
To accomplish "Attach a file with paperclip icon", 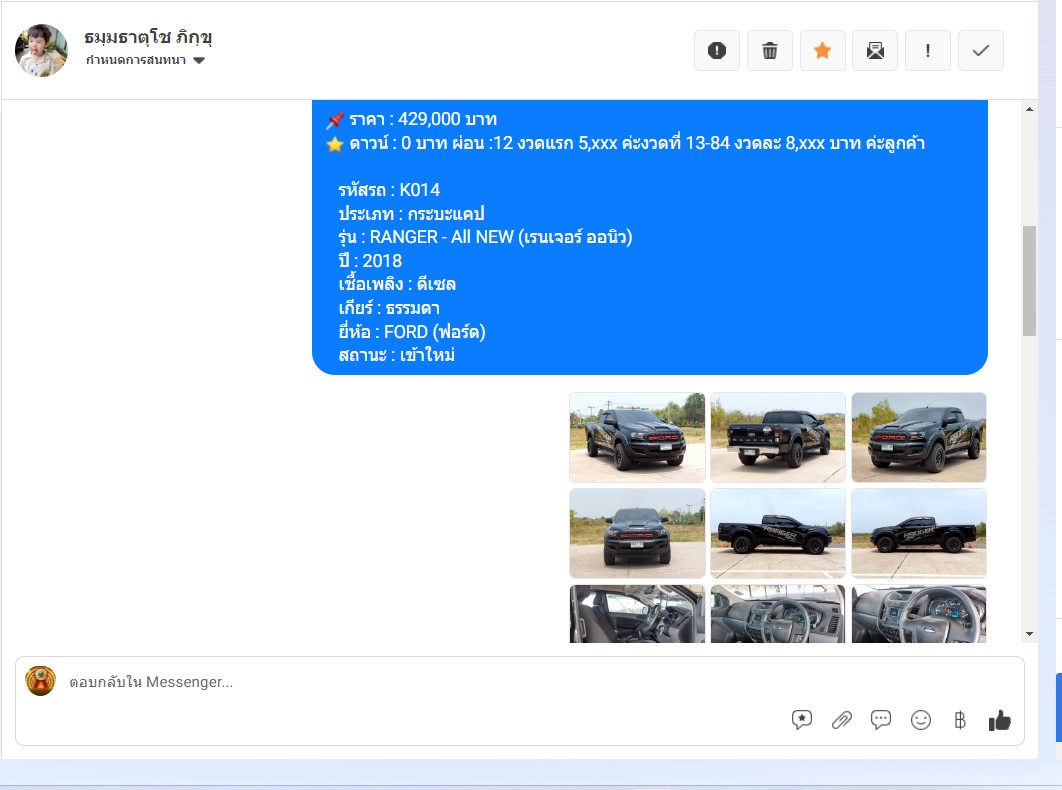I will click(x=841, y=720).
